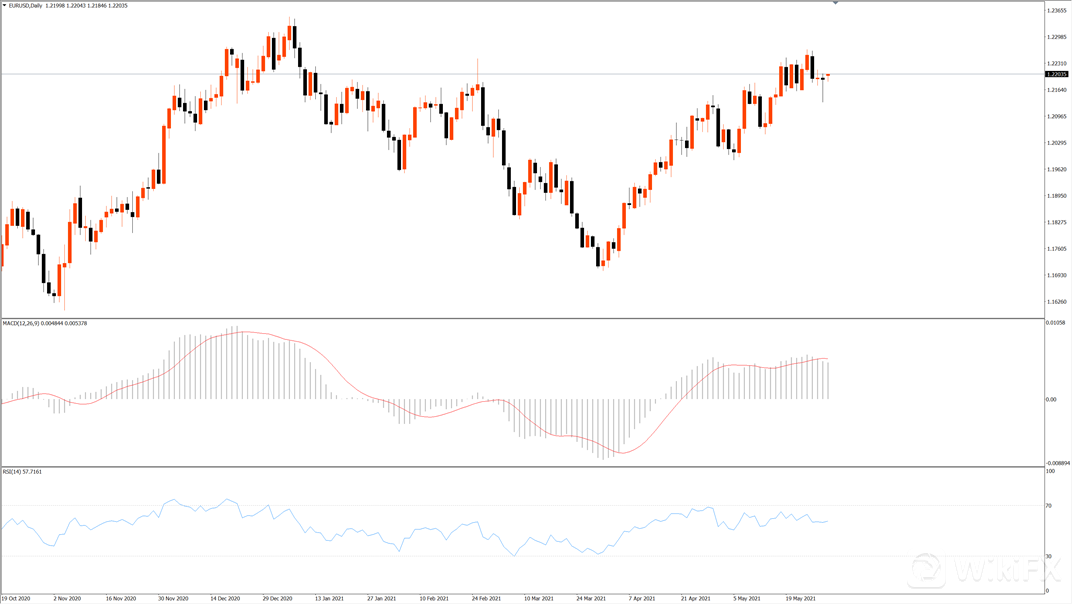Click the 19 Oct 2020 date label
Screen dimensions: 1072x604
(x=16, y=598)
